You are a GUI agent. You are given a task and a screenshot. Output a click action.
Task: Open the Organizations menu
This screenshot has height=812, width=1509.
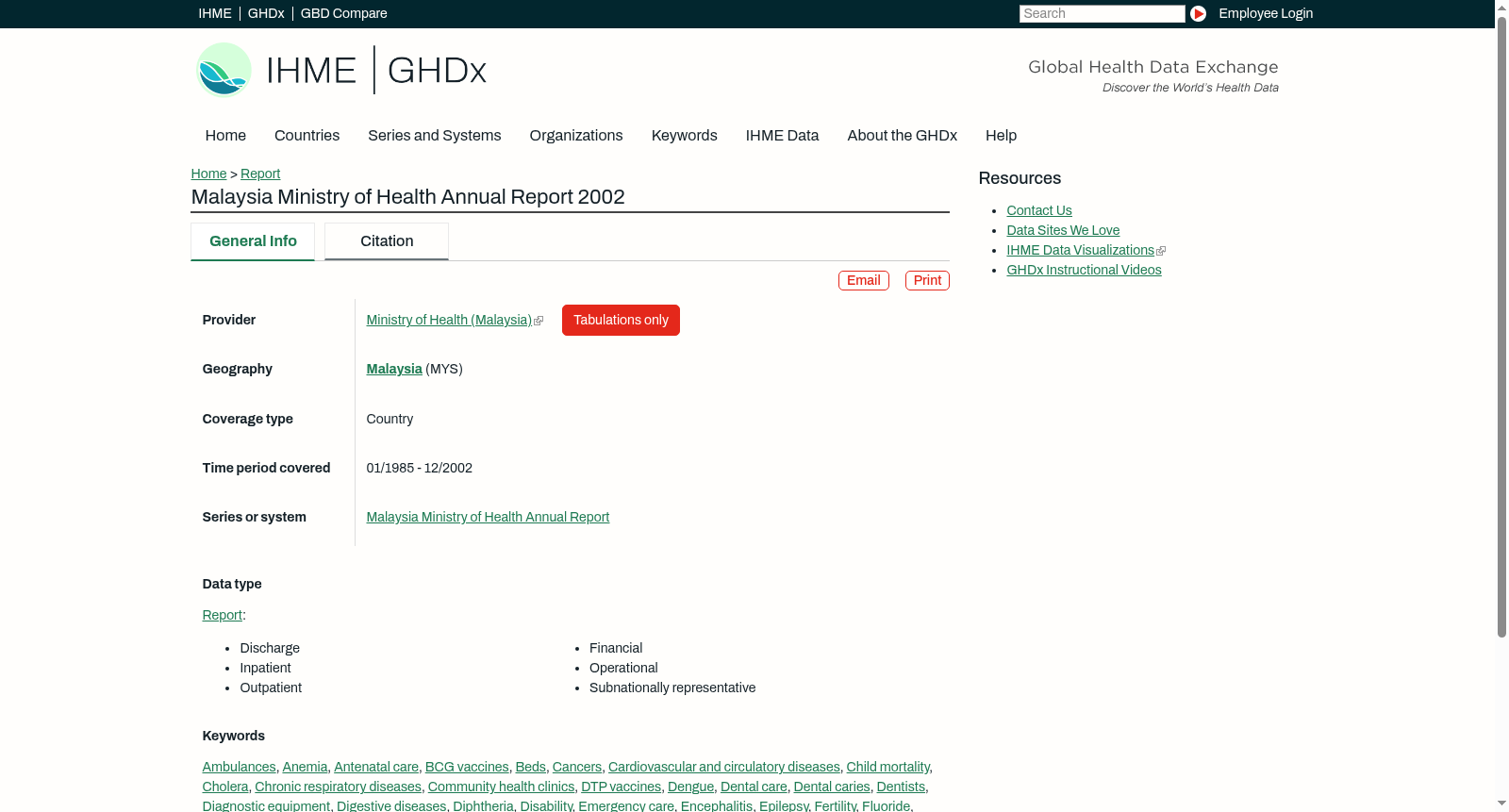(576, 136)
